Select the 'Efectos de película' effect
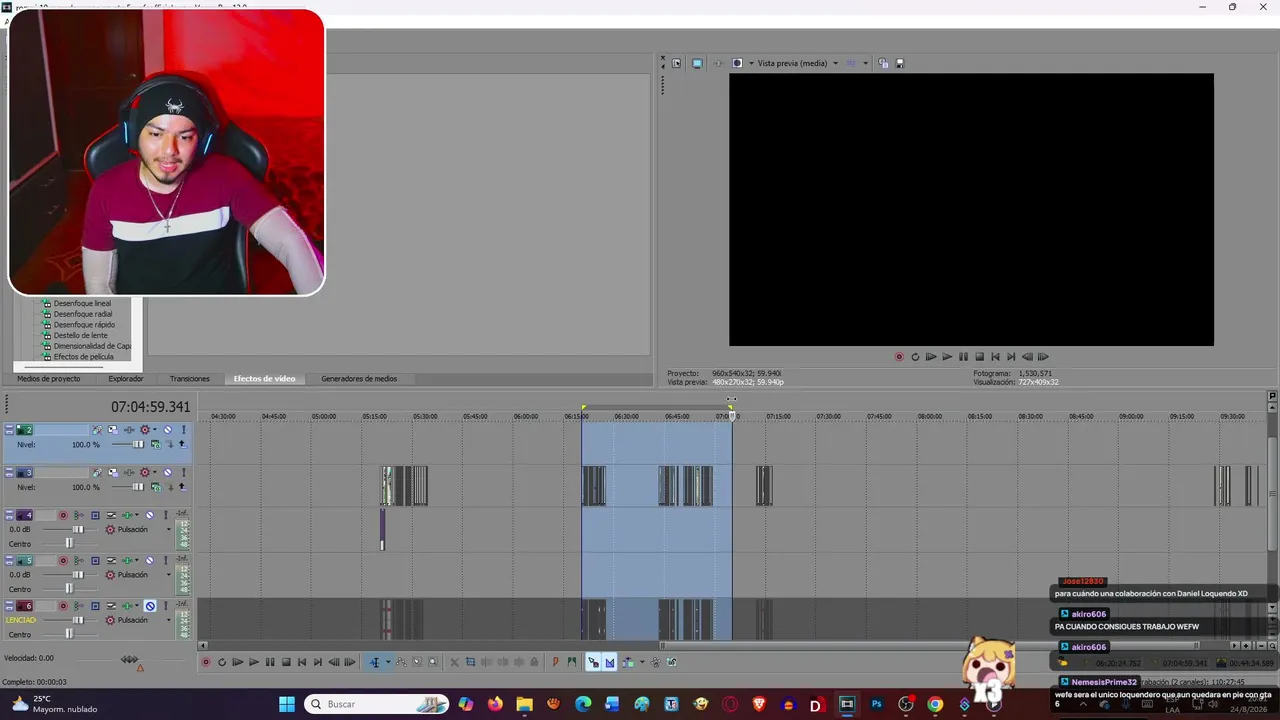The image size is (1280, 720). (x=84, y=357)
